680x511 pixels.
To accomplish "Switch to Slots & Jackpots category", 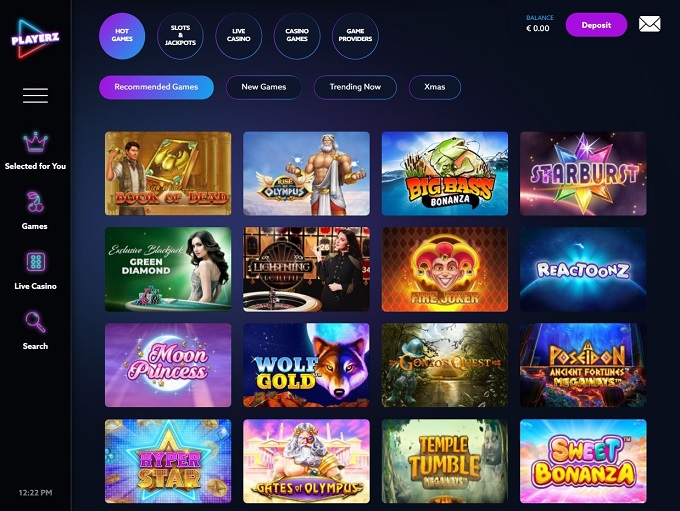I will (180, 36).
